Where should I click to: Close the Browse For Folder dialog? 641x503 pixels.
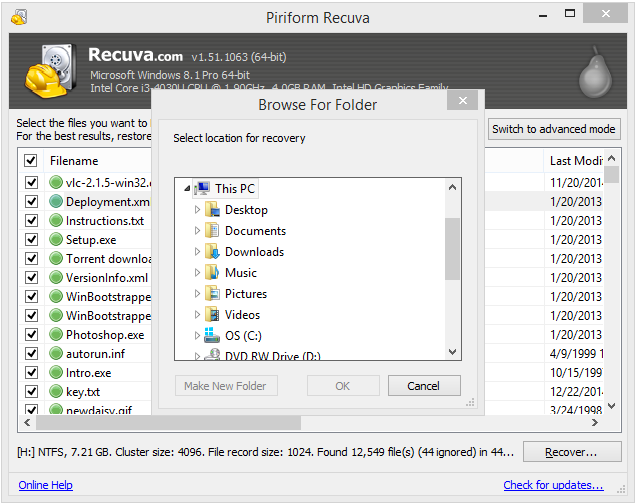point(462,101)
